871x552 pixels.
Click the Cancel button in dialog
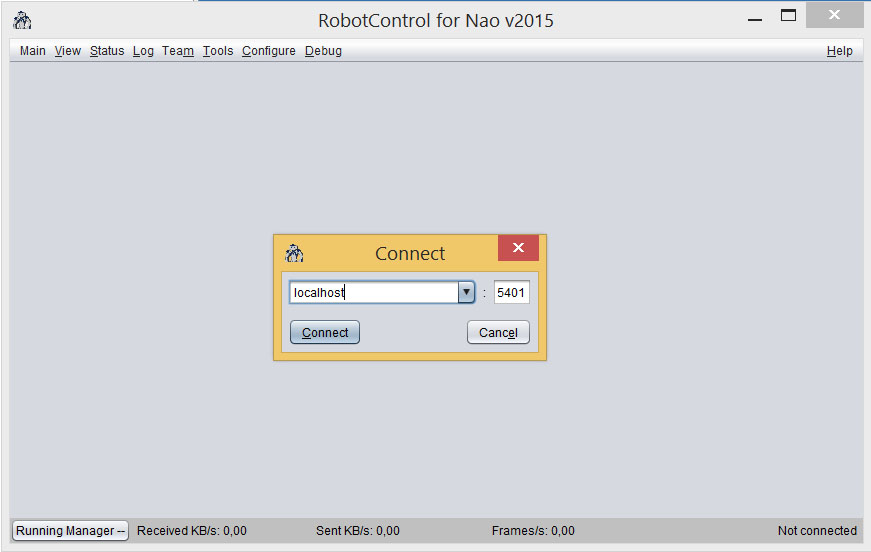[498, 332]
